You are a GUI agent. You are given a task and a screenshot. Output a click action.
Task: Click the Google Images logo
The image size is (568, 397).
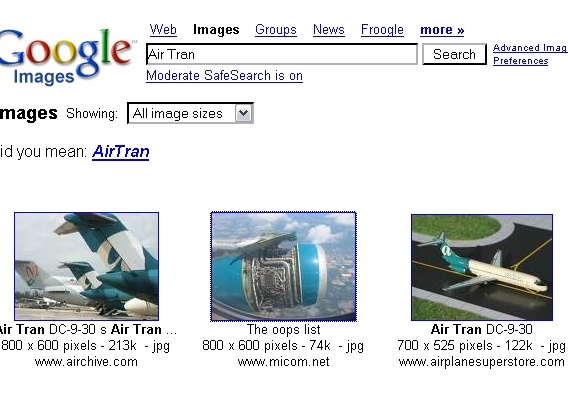[65, 56]
